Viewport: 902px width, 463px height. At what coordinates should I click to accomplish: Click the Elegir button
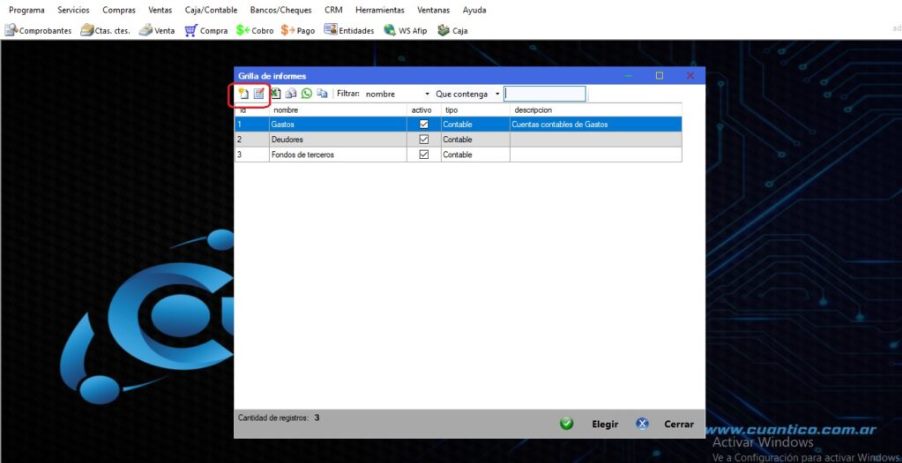tap(589, 424)
